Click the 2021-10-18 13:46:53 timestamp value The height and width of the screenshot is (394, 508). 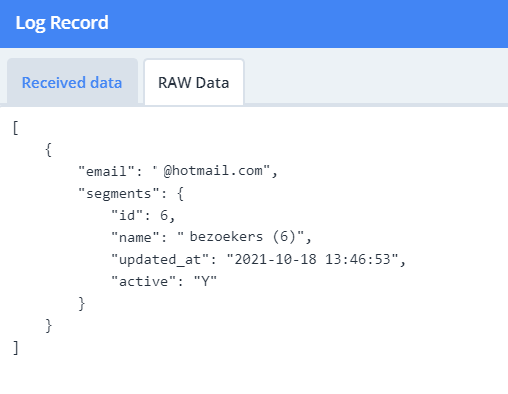[312, 259]
